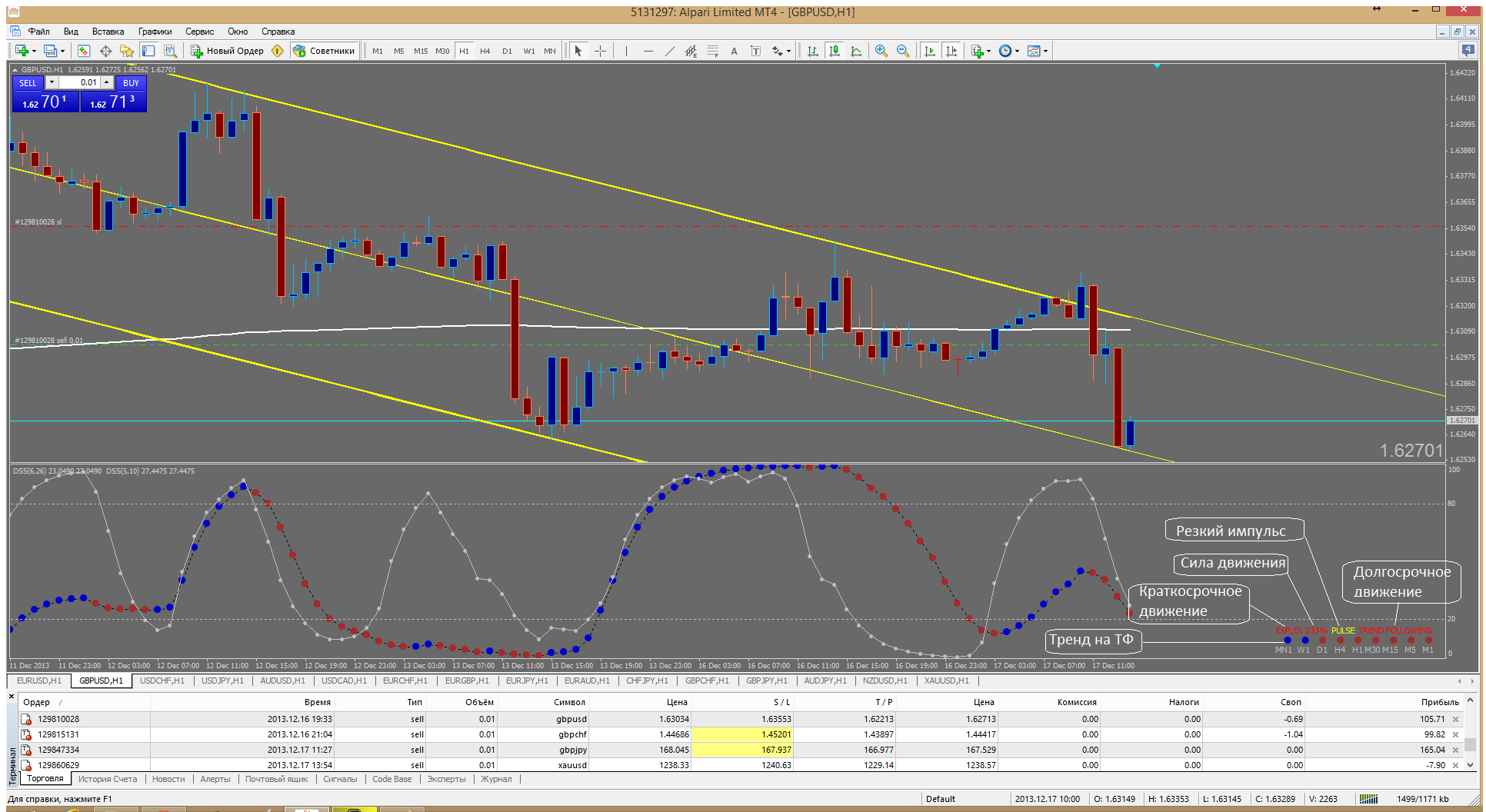Screen dimensions: 1486x812
Task: Close order 129810028 with its X
Action: point(1455,720)
